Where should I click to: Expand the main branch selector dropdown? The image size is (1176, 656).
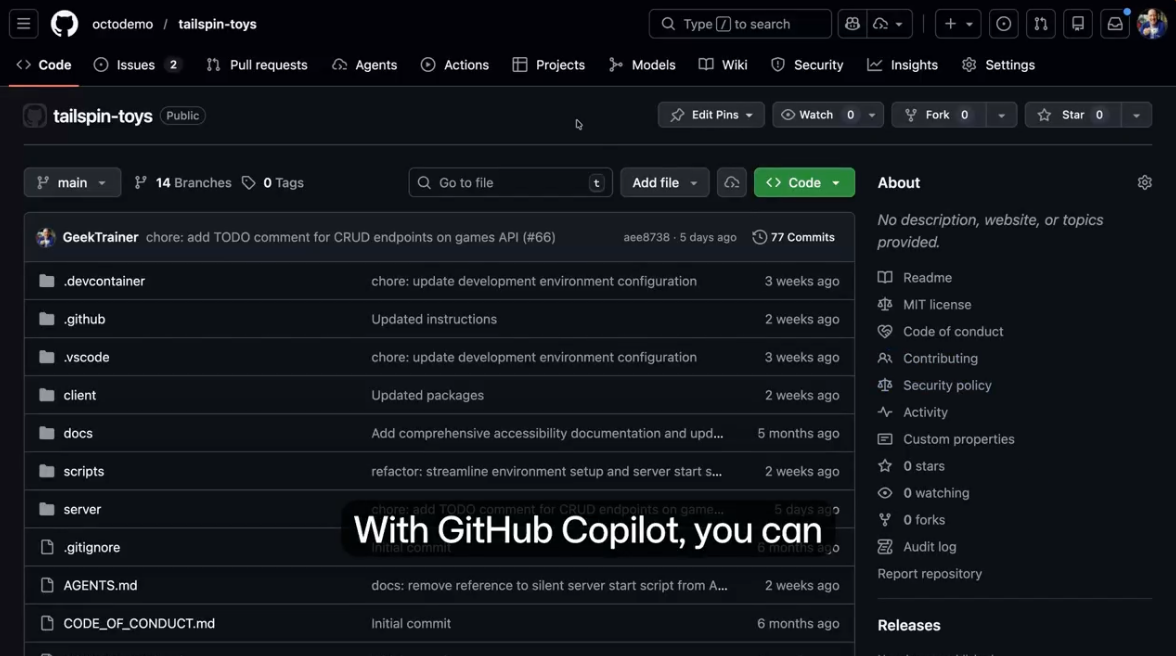pos(72,183)
